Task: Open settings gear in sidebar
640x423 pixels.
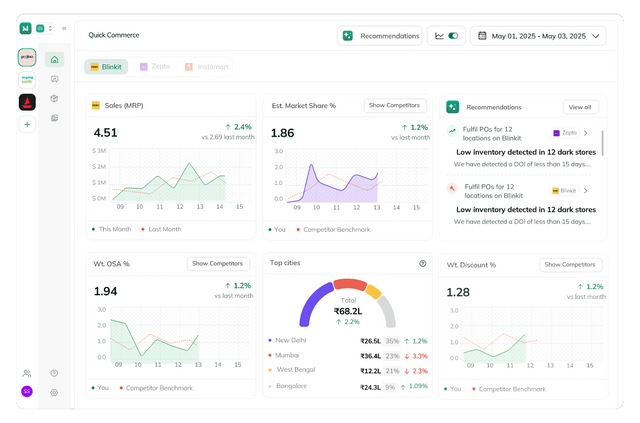Action: coord(54,393)
